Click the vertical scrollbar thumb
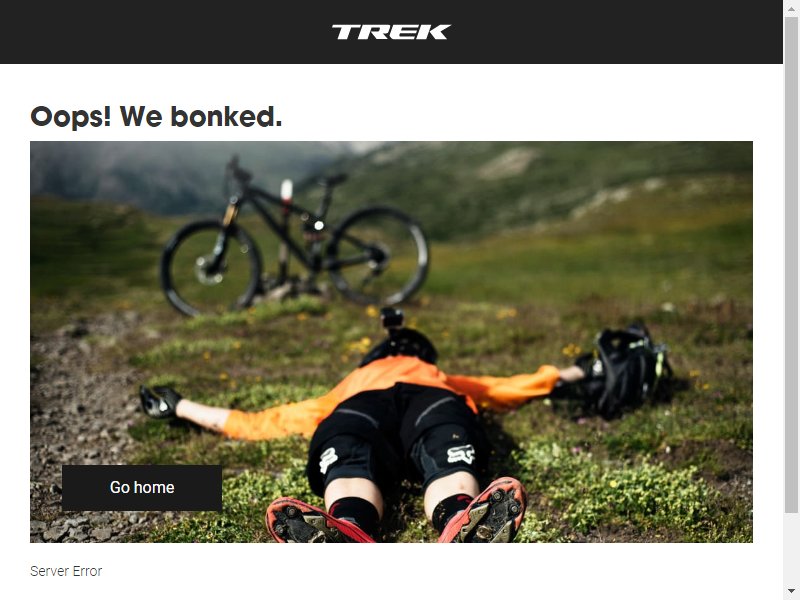Image resolution: width=800 pixels, height=600 pixels. pos(791,264)
